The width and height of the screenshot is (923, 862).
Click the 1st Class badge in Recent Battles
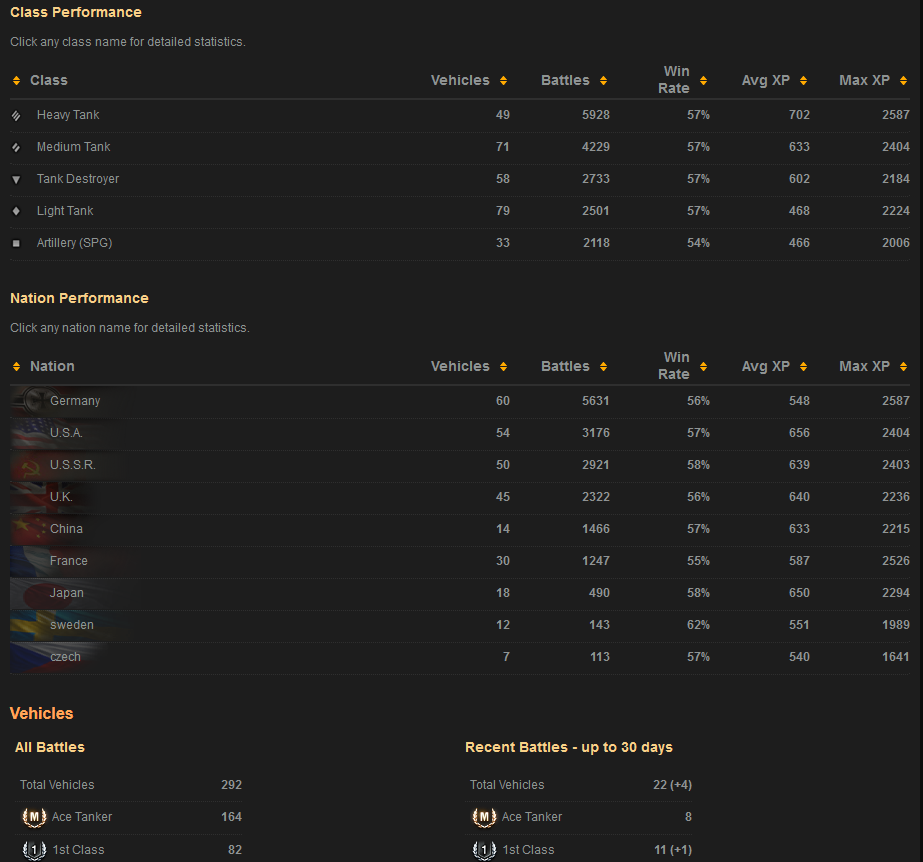click(484, 850)
